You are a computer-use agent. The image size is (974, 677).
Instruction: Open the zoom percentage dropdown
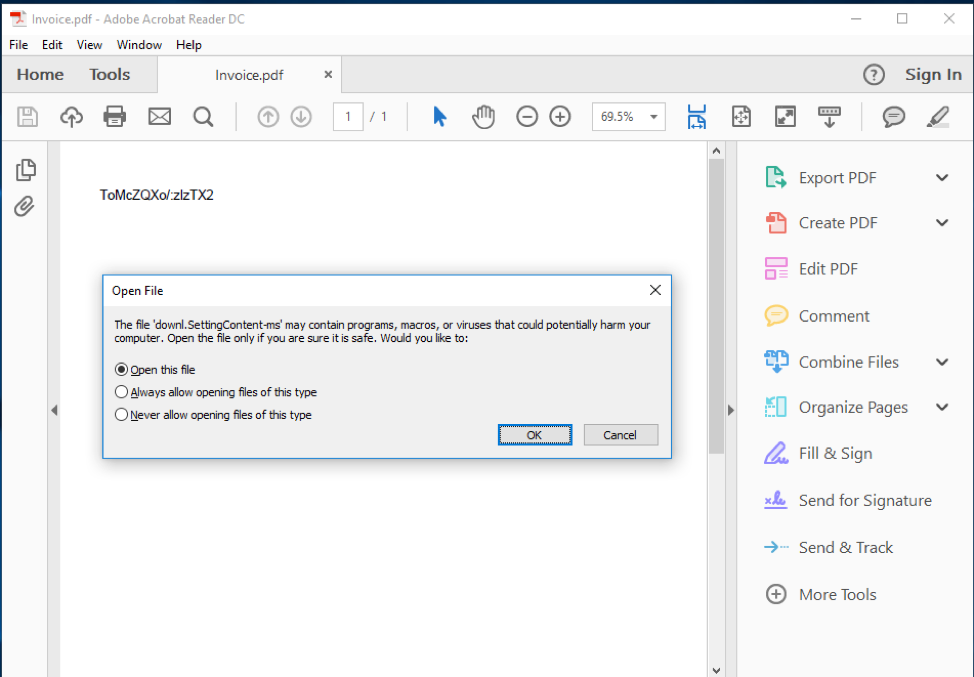coord(653,117)
